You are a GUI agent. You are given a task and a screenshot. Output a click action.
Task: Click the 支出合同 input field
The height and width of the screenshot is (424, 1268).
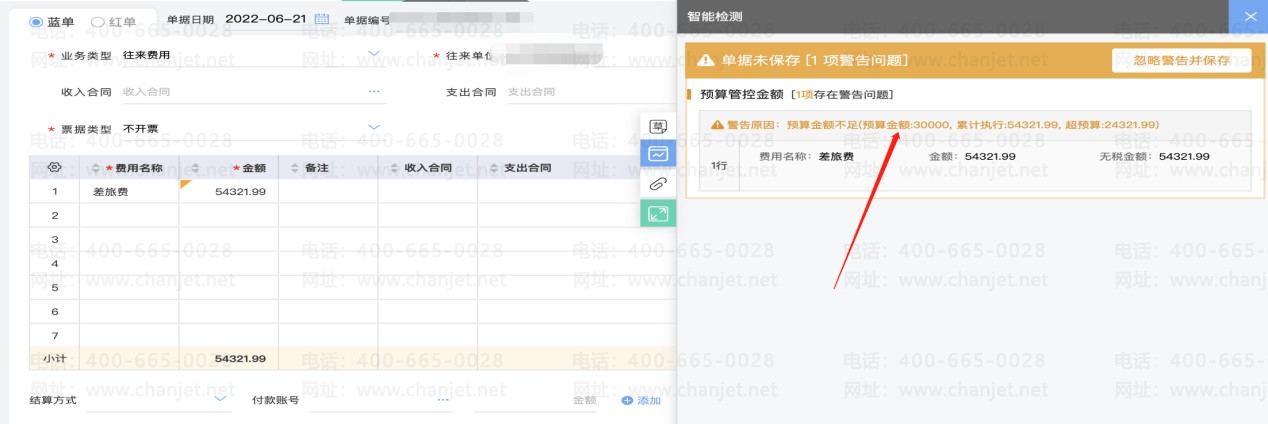tap(590, 91)
